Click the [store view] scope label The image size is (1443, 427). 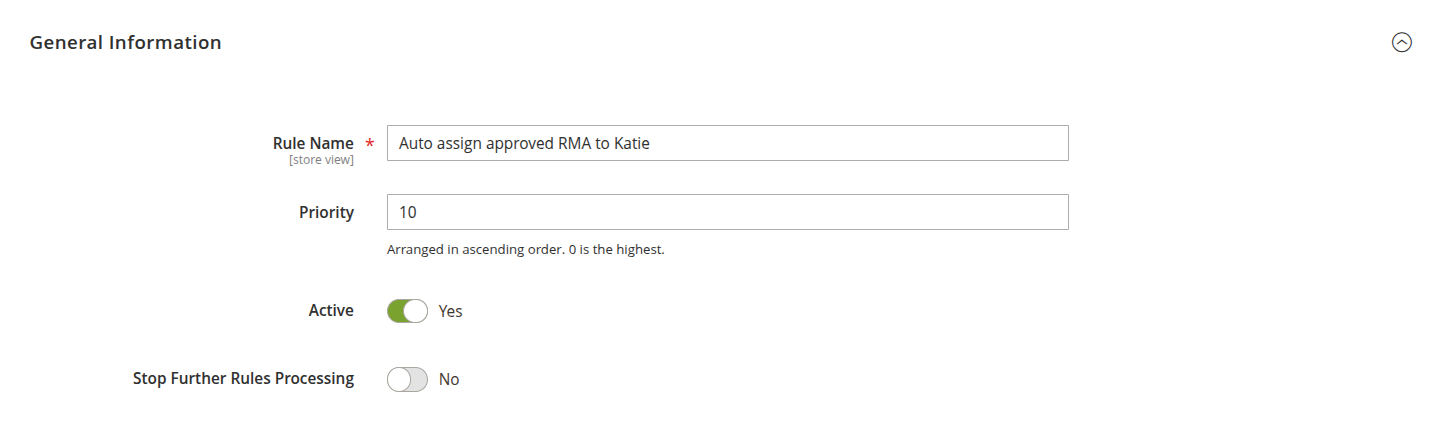321,160
